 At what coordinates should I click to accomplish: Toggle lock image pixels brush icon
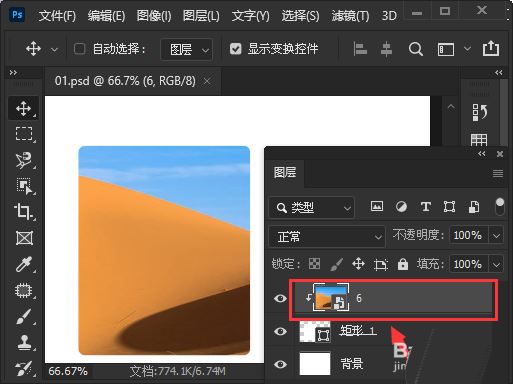click(x=336, y=264)
